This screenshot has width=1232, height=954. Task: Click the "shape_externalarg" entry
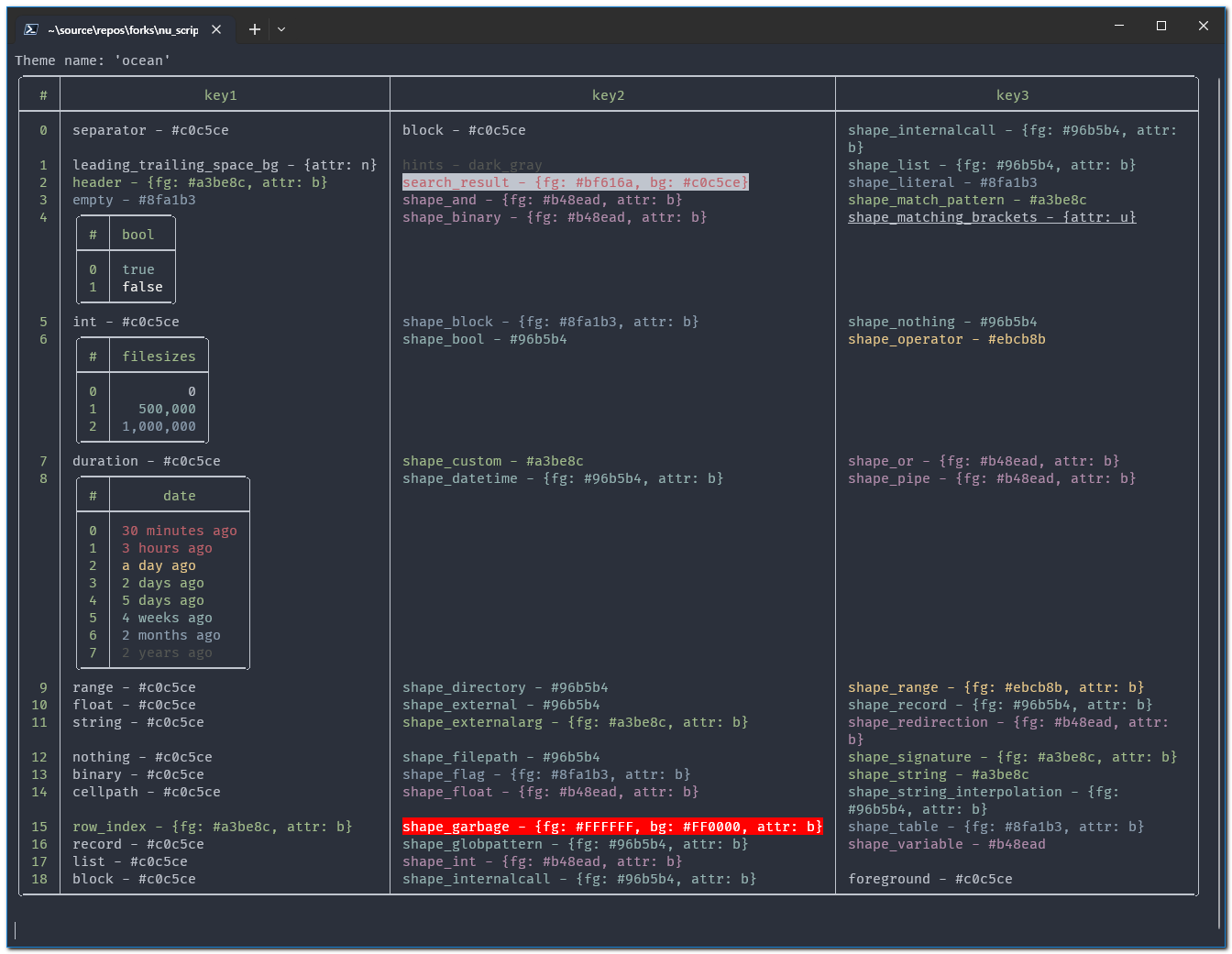tap(576, 722)
